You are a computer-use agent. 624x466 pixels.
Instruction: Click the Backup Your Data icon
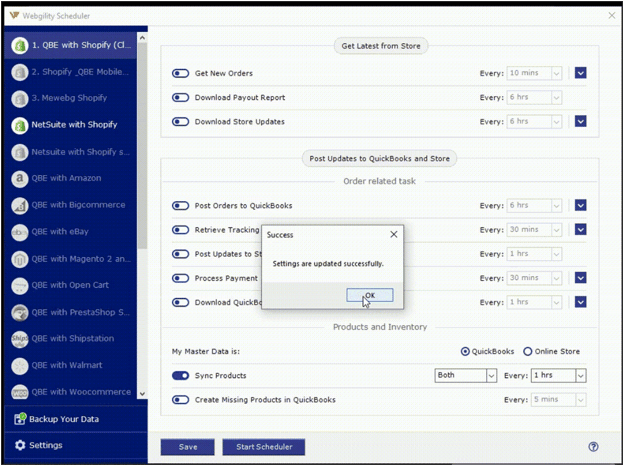click(x=20, y=417)
